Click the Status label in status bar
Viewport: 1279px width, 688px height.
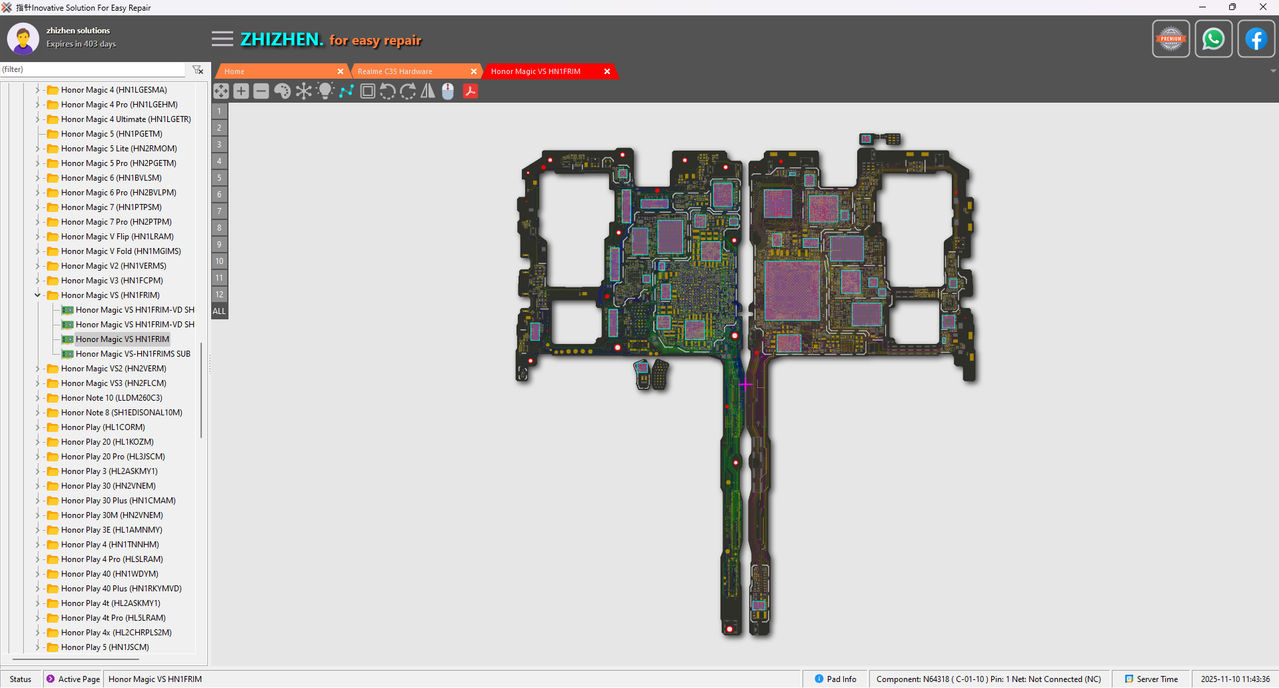[x=21, y=679]
